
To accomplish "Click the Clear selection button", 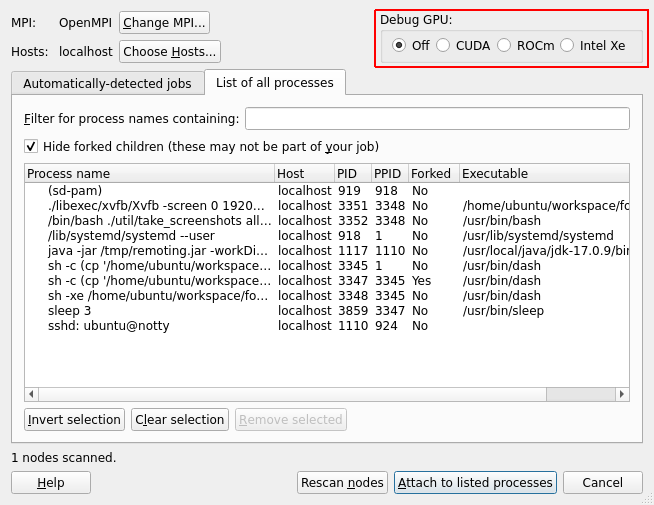I will 180,420.
